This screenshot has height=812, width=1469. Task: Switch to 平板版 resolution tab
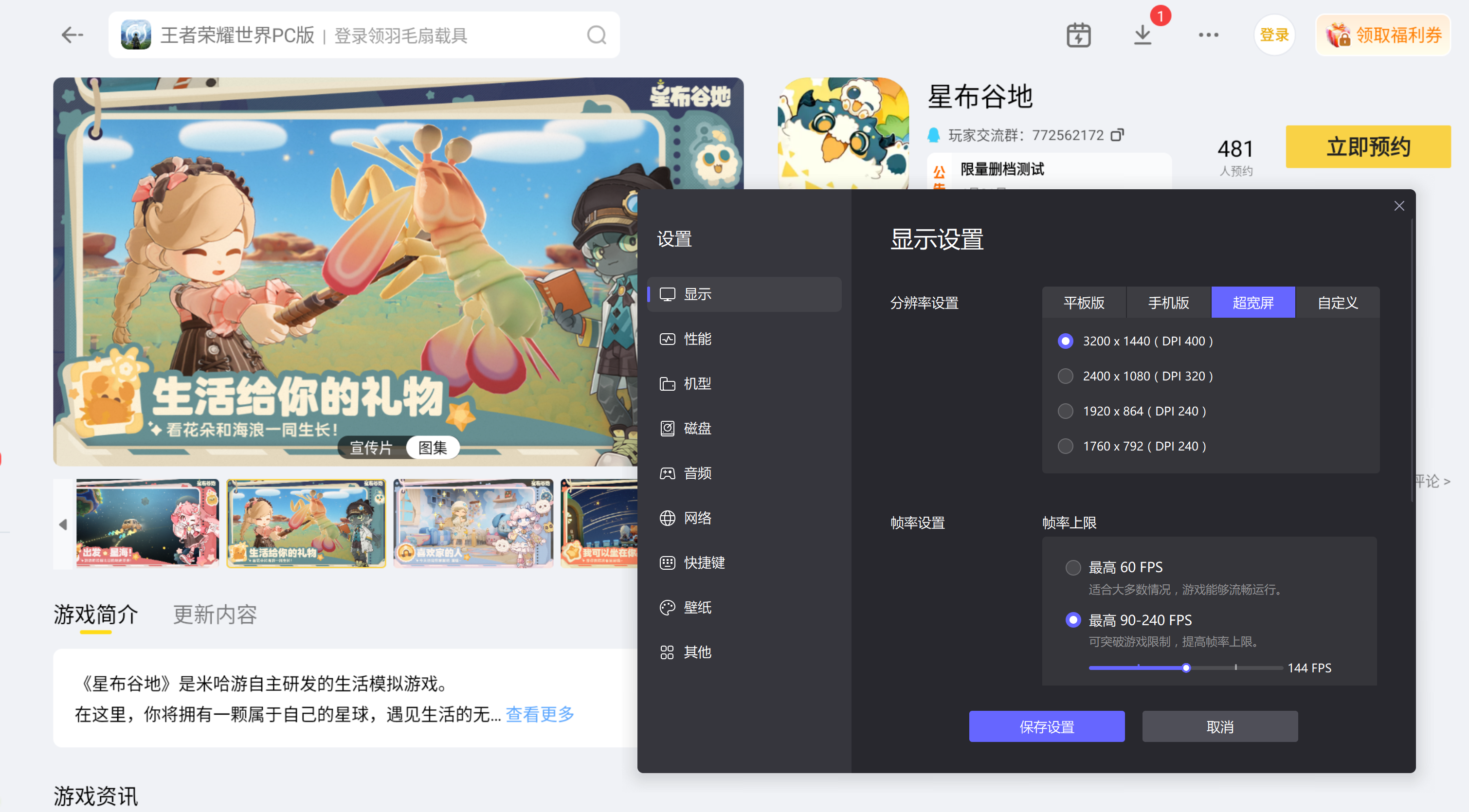1084,303
